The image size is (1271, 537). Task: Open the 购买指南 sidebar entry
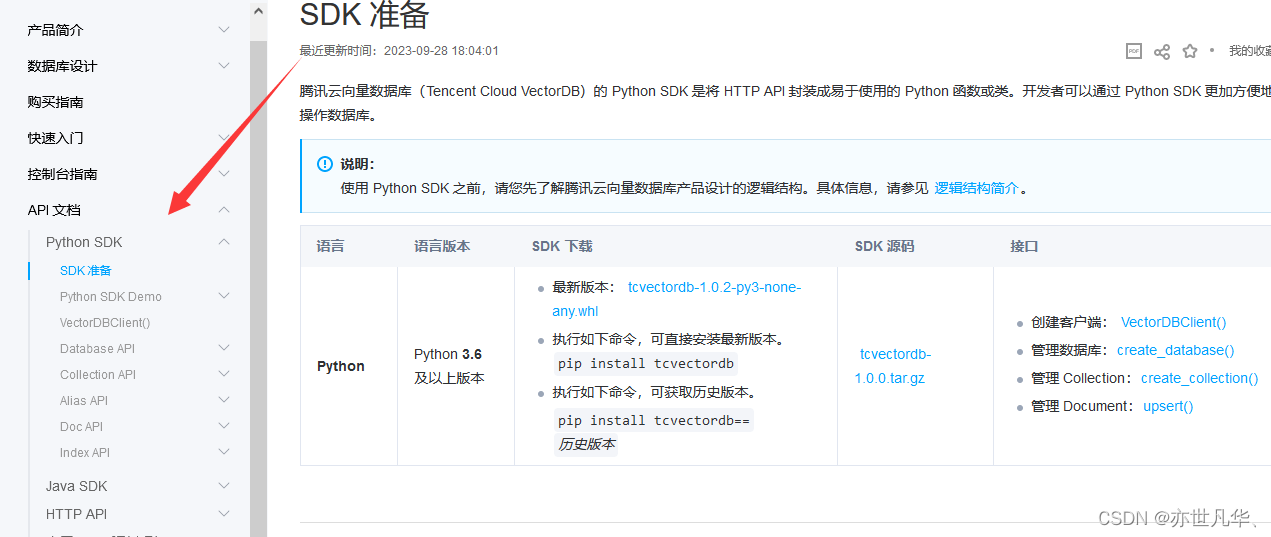(55, 102)
